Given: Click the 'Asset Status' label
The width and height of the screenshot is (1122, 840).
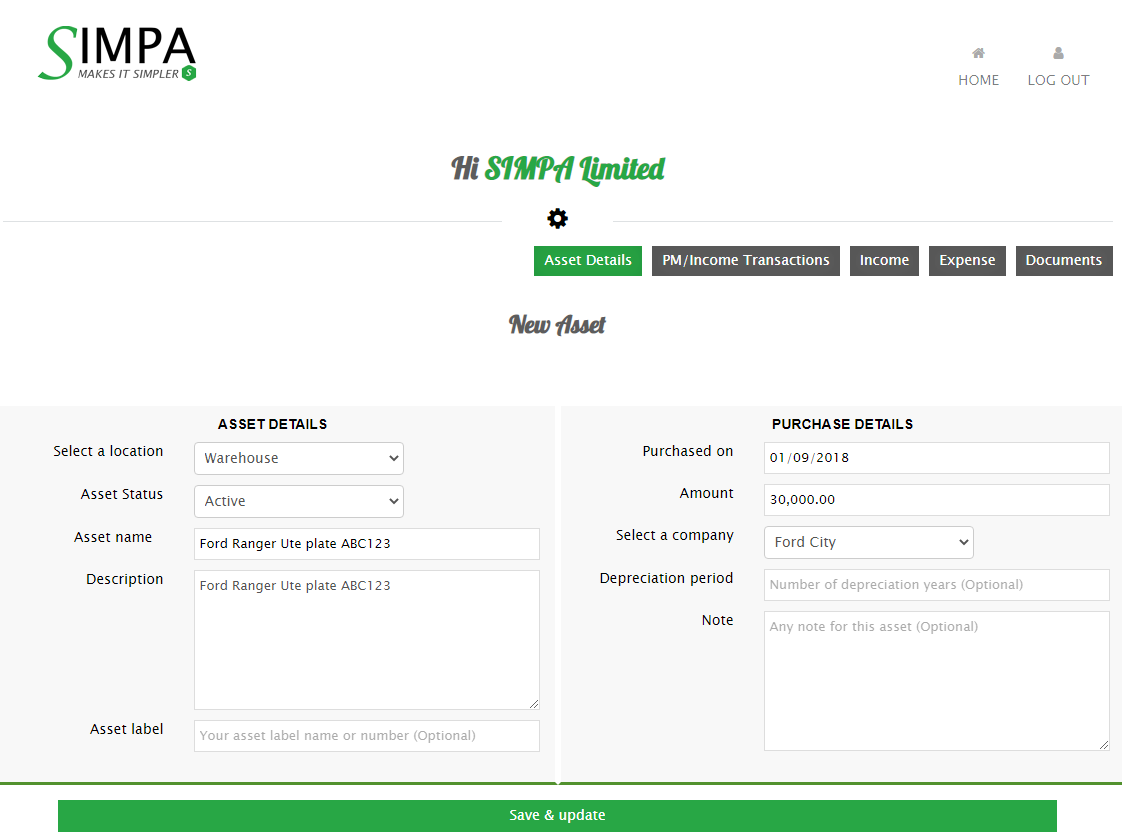Looking at the screenshot, I should pos(122,494).
